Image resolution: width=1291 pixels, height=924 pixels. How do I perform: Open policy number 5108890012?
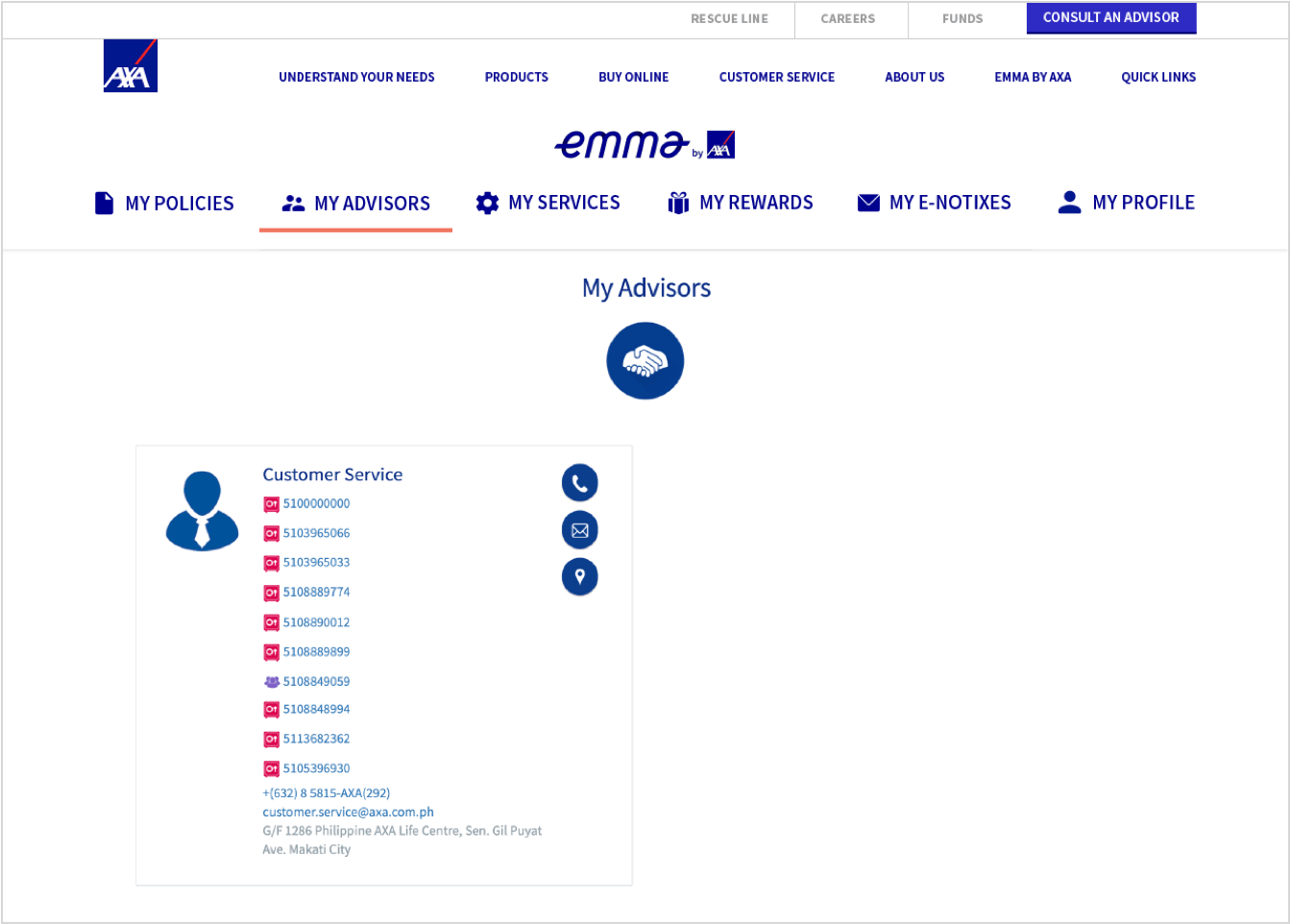click(x=316, y=622)
